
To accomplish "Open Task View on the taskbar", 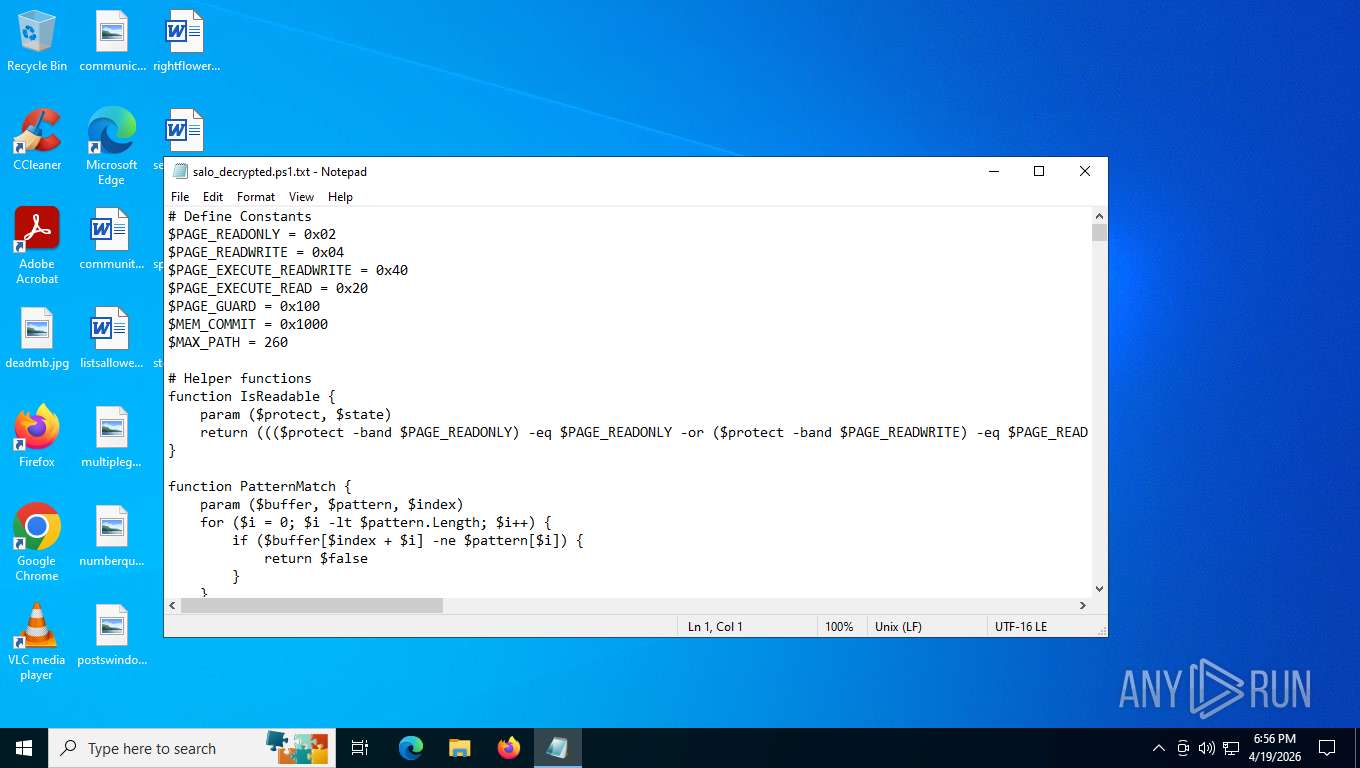I will pyautogui.click(x=360, y=748).
